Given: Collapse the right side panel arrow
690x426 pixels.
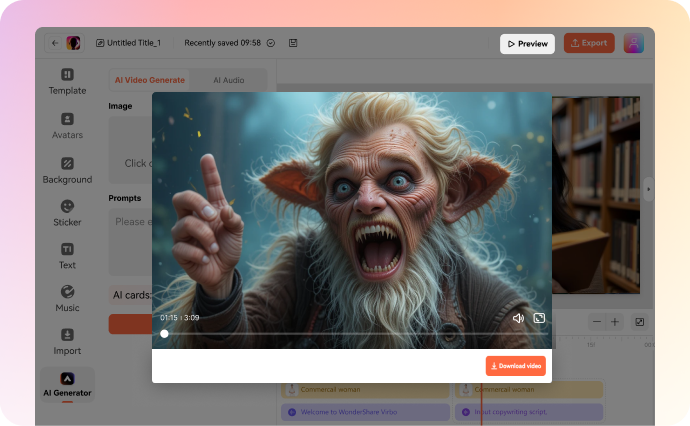Looking at the screenshot, I should 648,189.
